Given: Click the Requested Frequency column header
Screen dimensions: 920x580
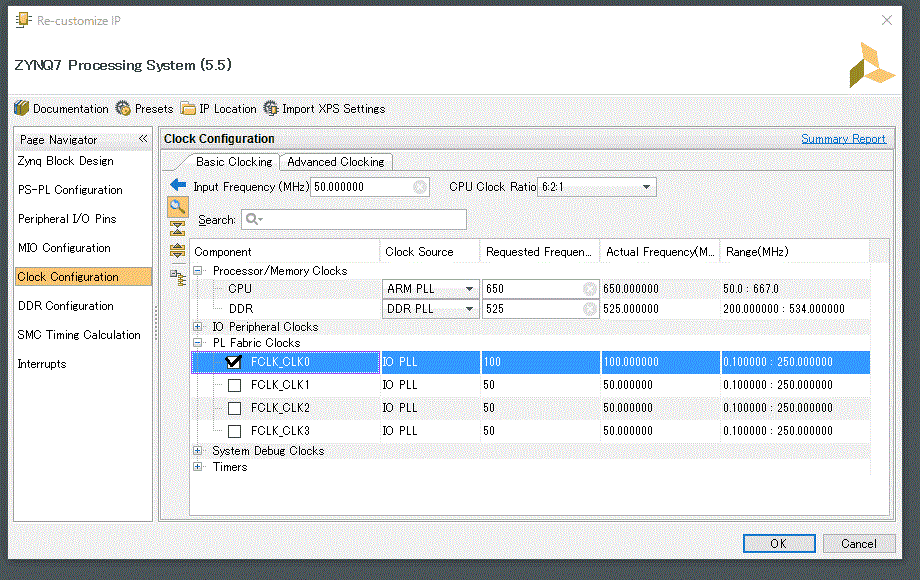Looking at the screenshot, I should pyautogui.click(x=540, y=252).
